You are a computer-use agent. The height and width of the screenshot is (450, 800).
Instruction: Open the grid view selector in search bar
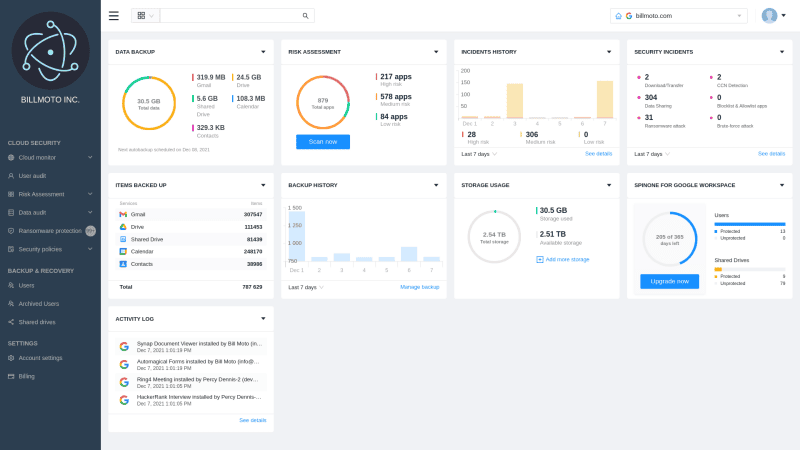(x=145, y=16)
